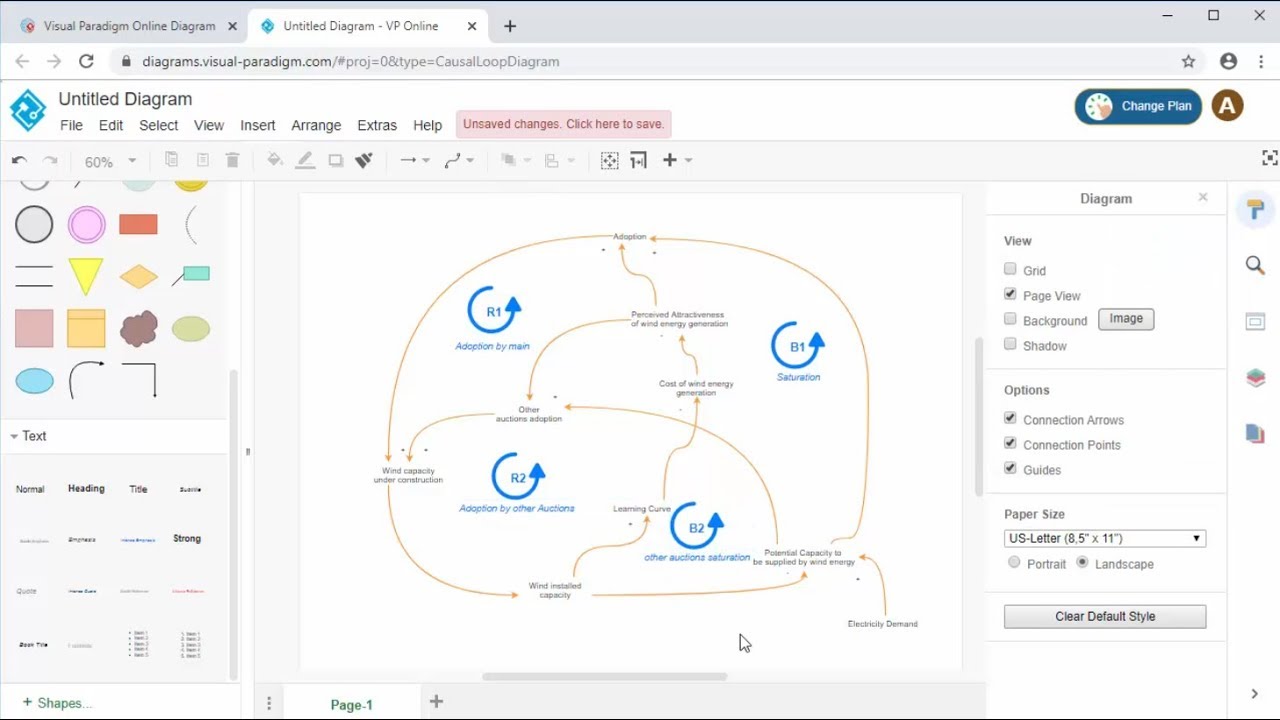The image size is (1280, 720).
Task: Switch to the Page-1 tab
Action: tap(351, 704)
